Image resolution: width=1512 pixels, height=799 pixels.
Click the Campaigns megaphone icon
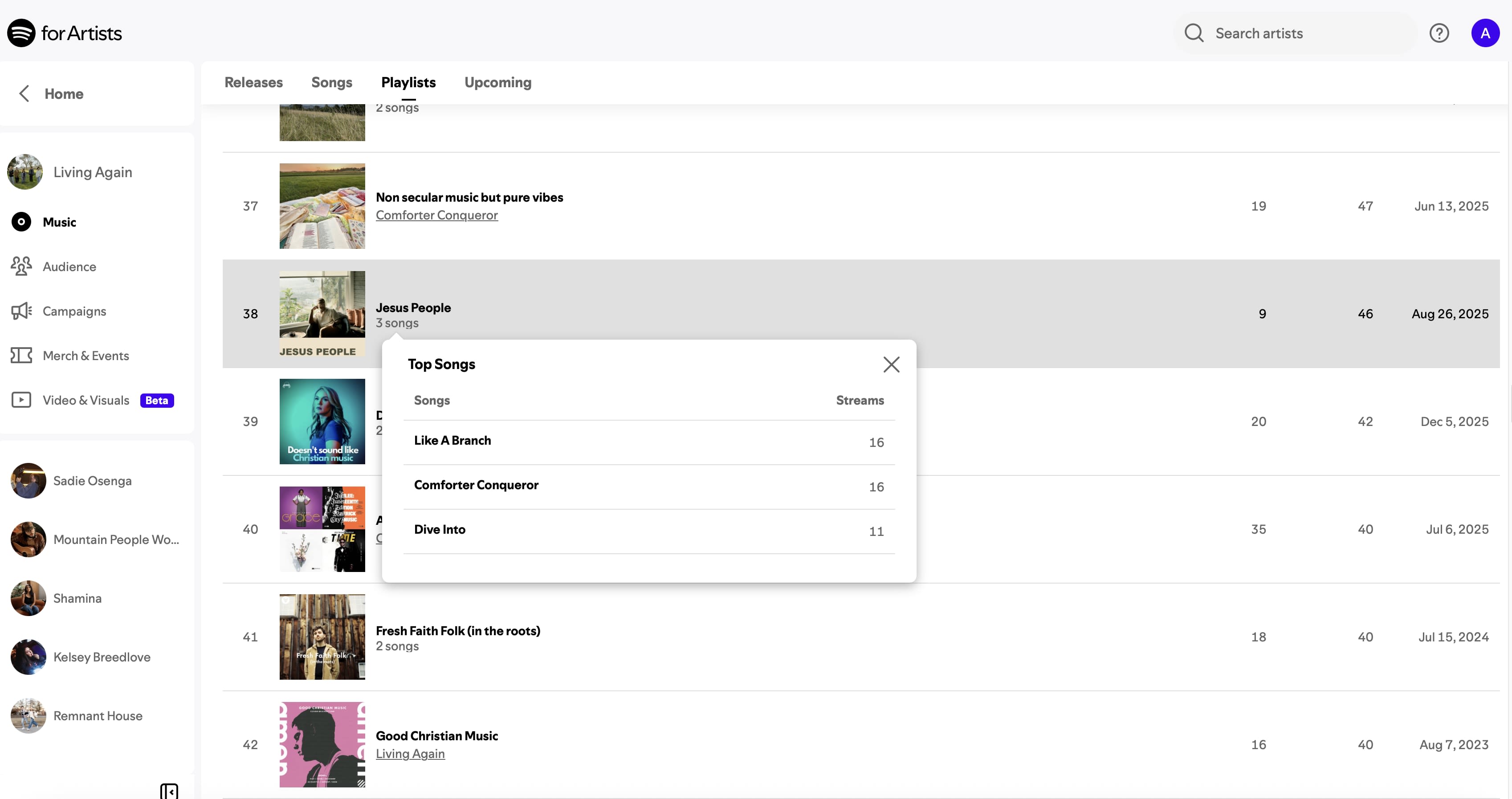tap(21, 311)
